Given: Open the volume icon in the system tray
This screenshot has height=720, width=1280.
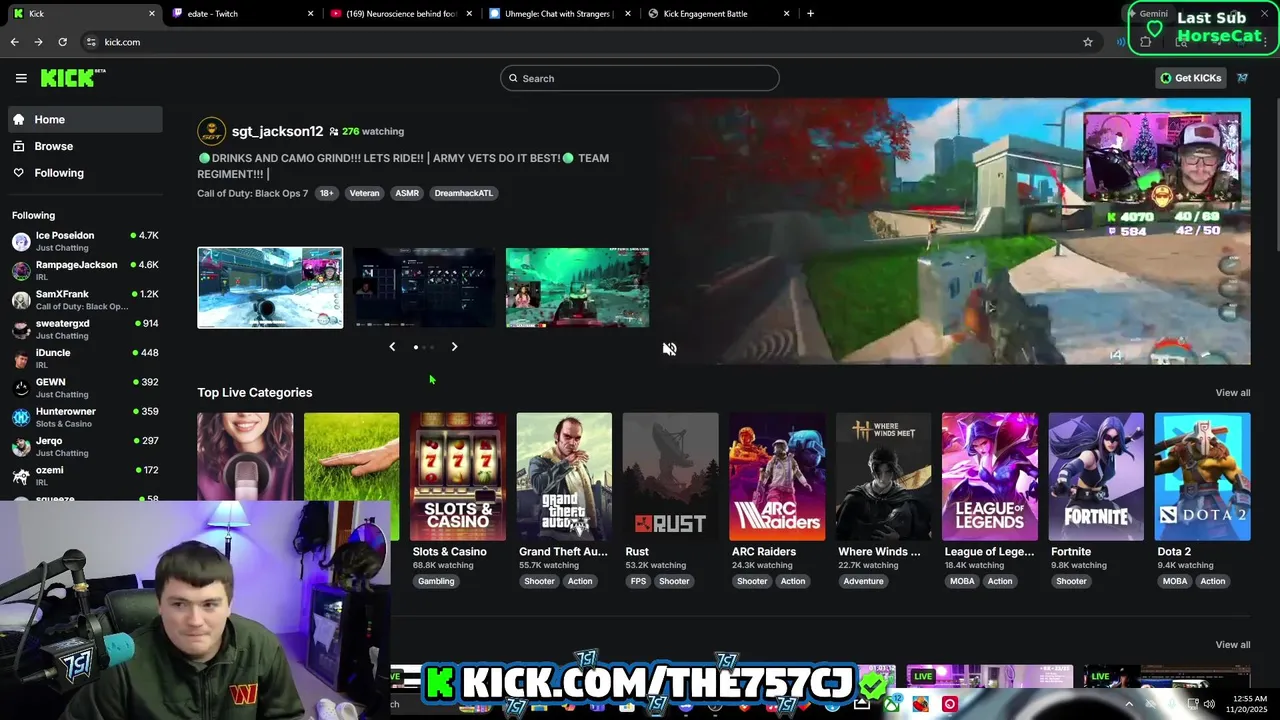Looking at the screenshot, I should (1209, 704).
